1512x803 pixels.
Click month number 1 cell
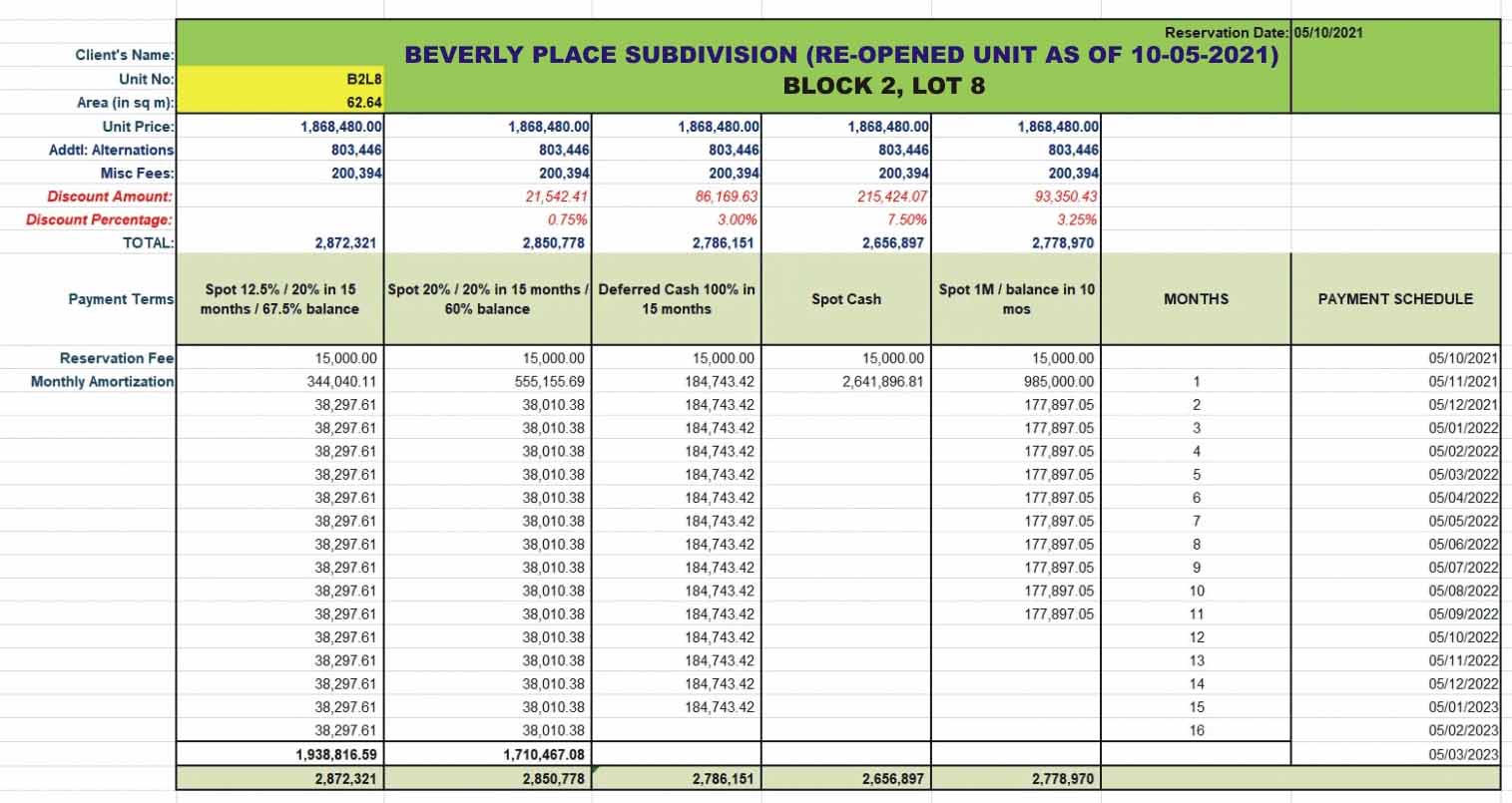point(1196,382)
